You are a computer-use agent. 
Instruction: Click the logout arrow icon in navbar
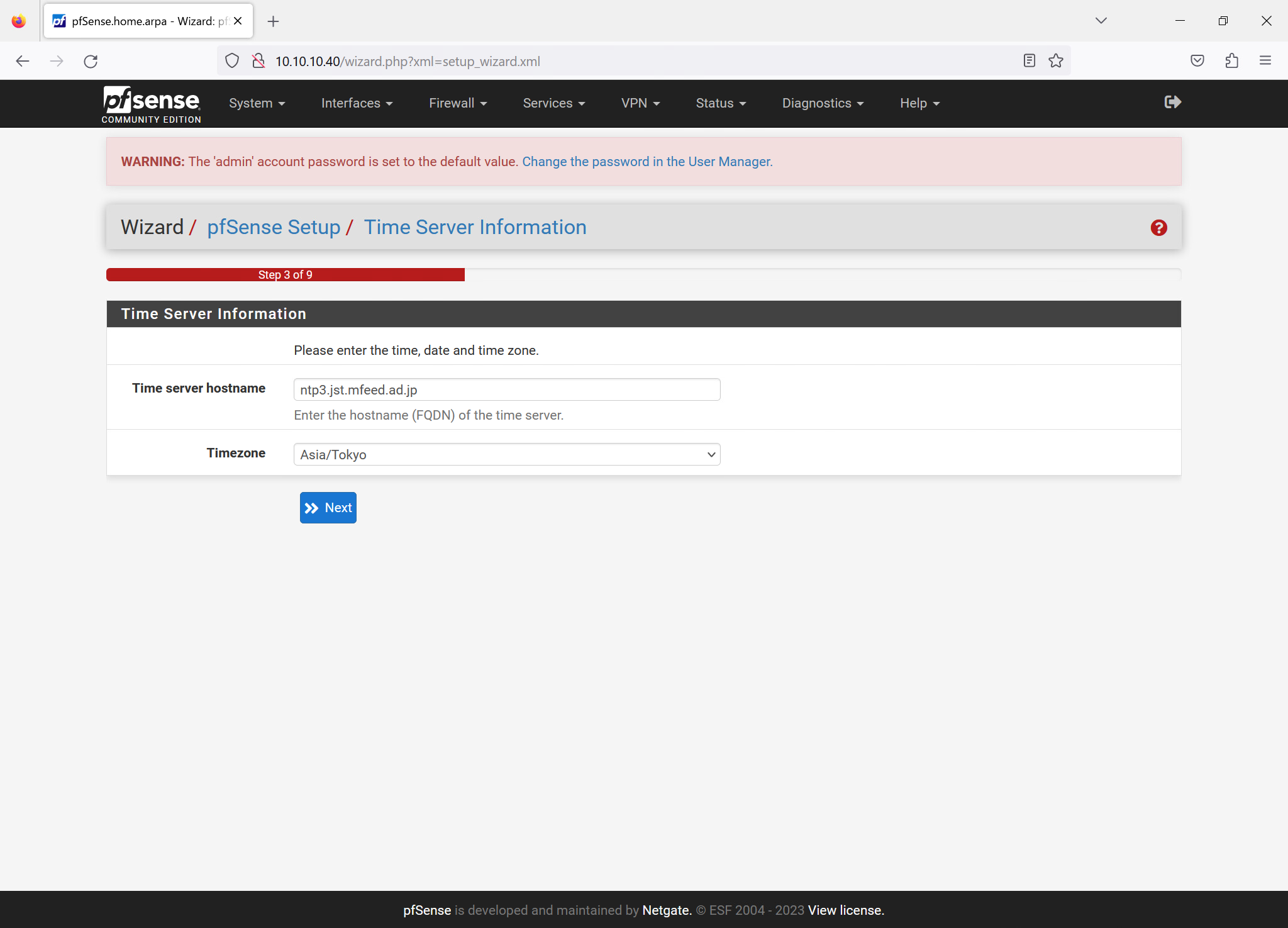coord(1172,102)
